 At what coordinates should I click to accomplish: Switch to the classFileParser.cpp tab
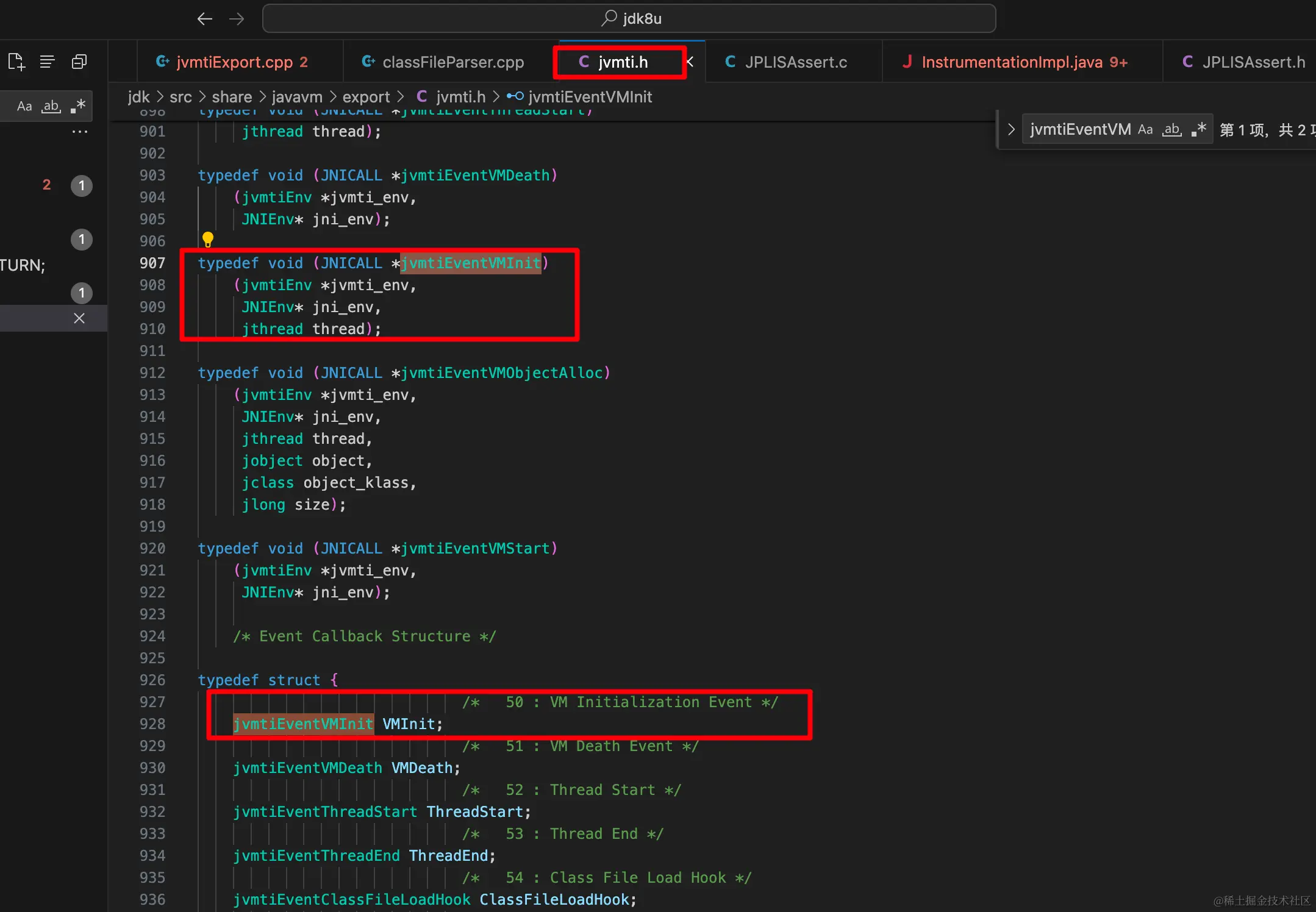[452, 62]
